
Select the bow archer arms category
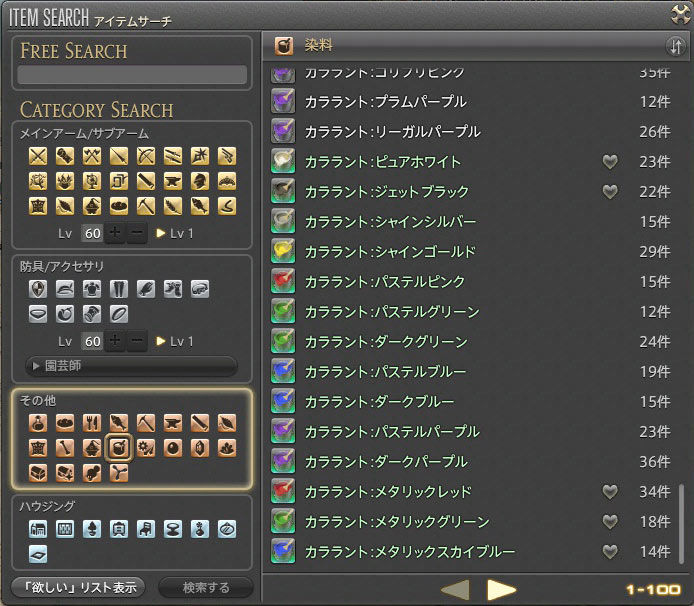[x=146, y=156]
